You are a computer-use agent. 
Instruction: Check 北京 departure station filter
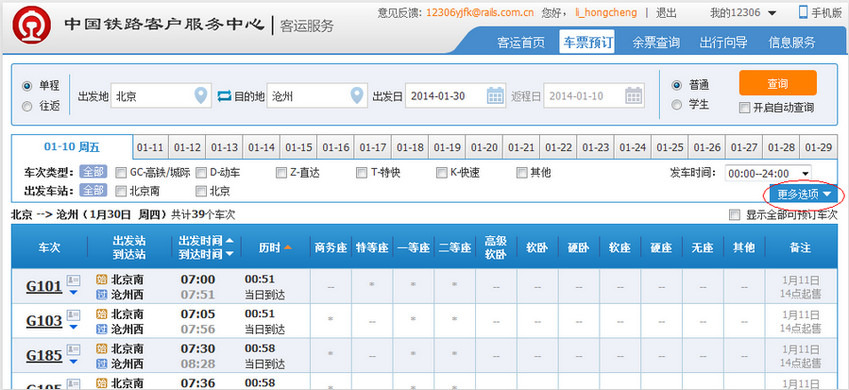(201, 191)
